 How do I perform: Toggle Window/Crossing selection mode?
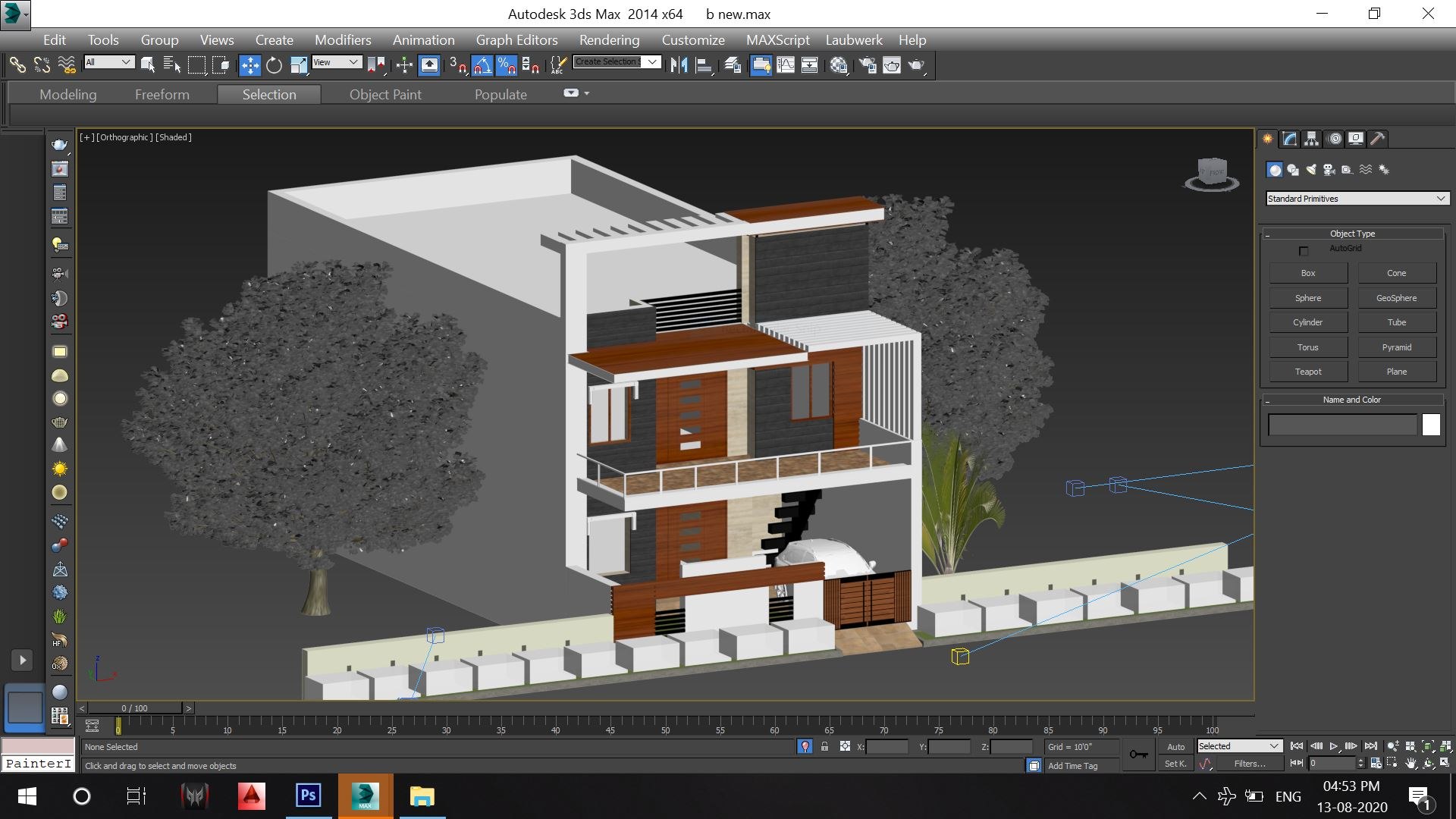[221, 65]
